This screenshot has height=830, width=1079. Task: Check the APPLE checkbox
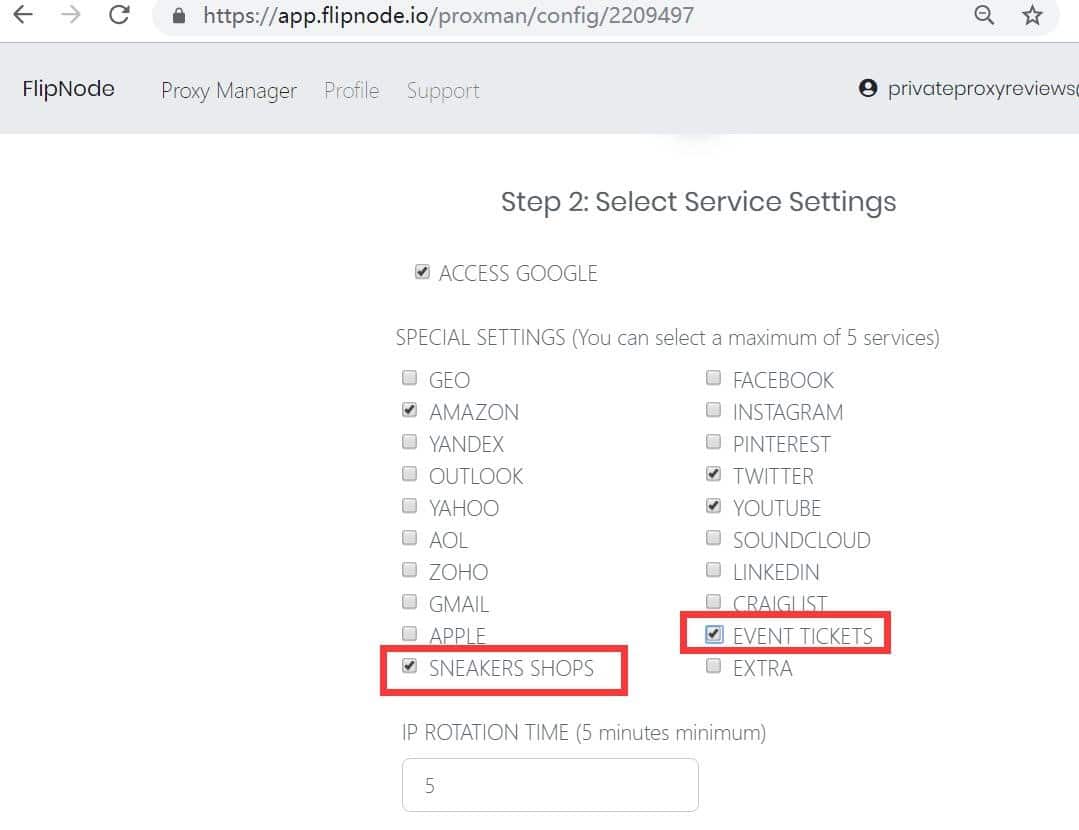tap(409, 633)
